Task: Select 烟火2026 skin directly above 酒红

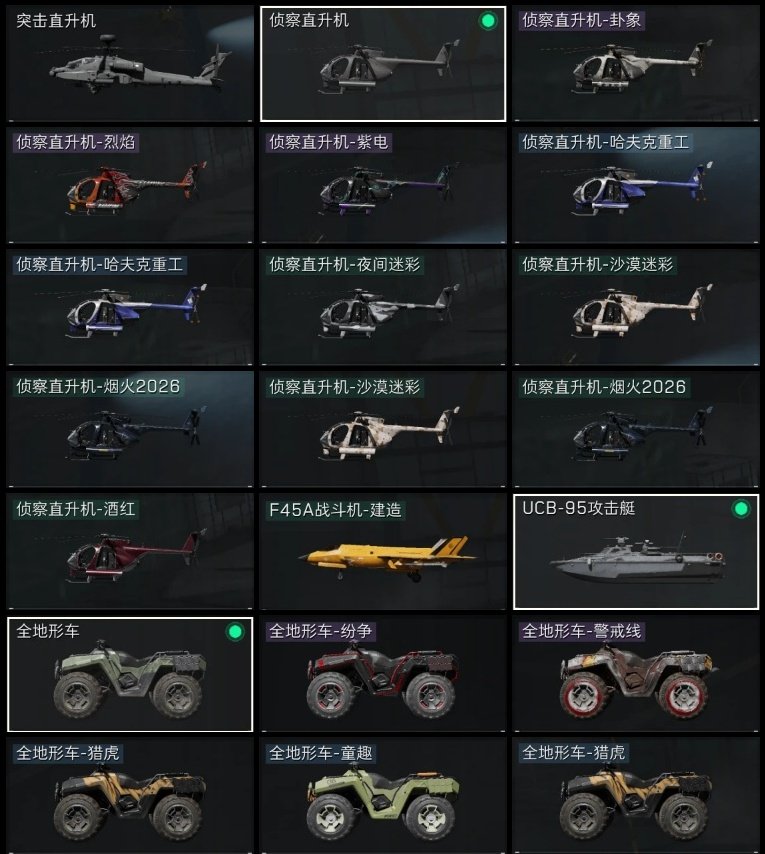Action: point(130,430)
